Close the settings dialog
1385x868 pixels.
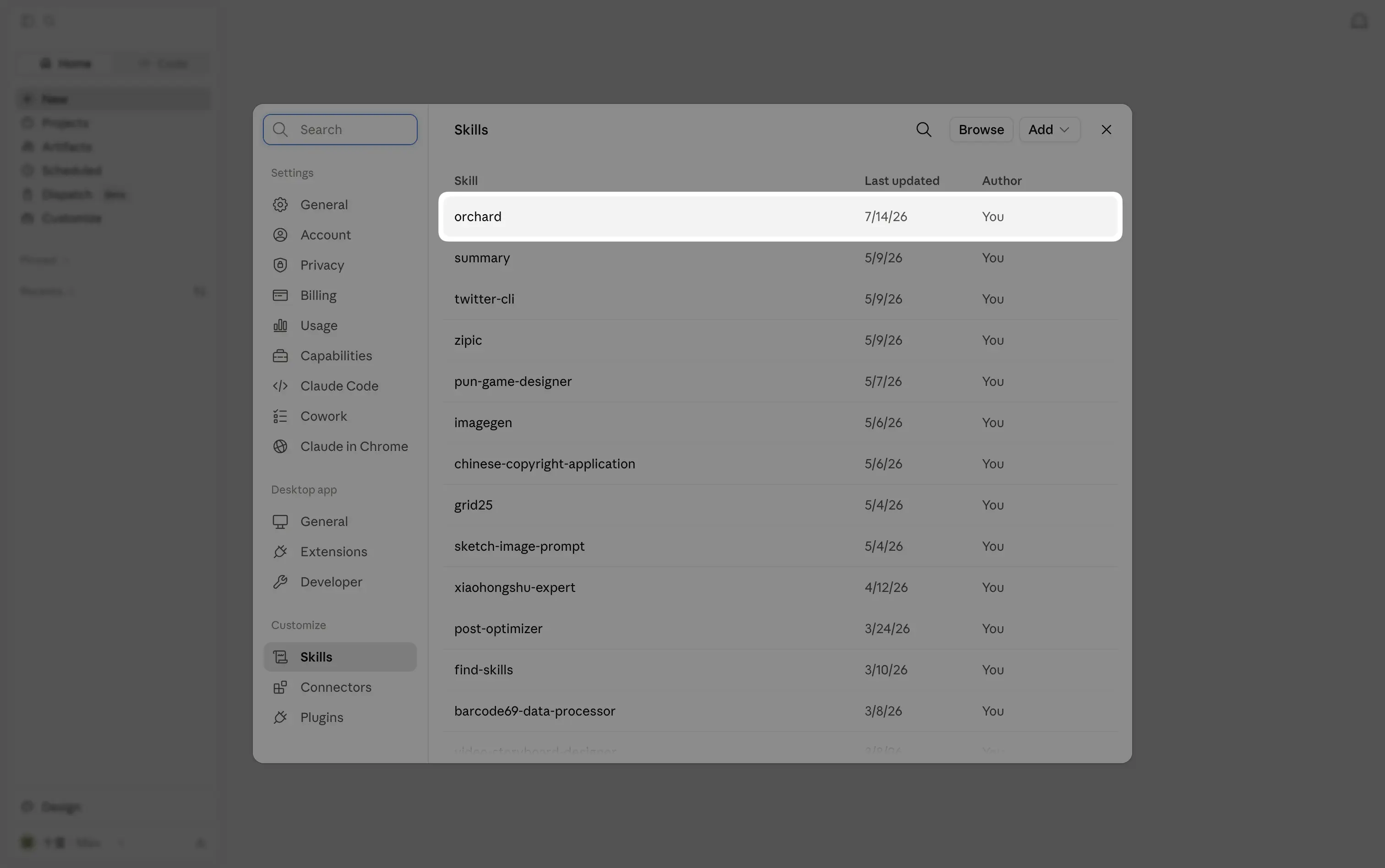pos(1106,130)
